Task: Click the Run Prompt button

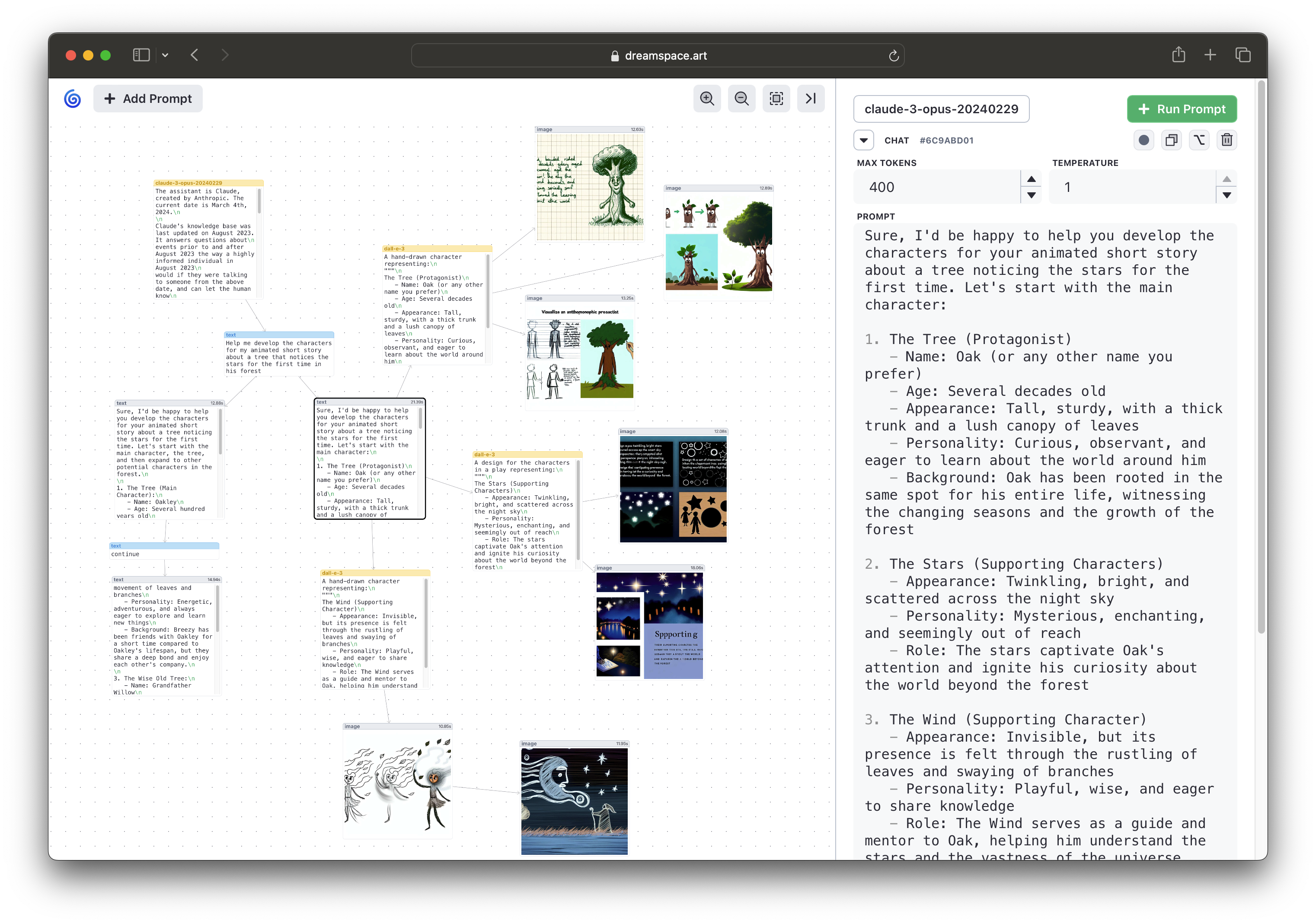Action: [x=1181, y=109]
